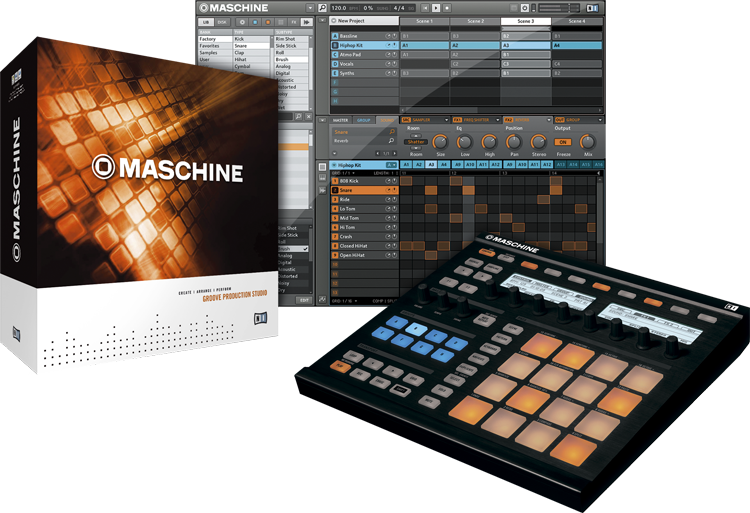The image size is (750, 513).
Task: Select the Project filter icon in browser
Action: tap(242, 22)
